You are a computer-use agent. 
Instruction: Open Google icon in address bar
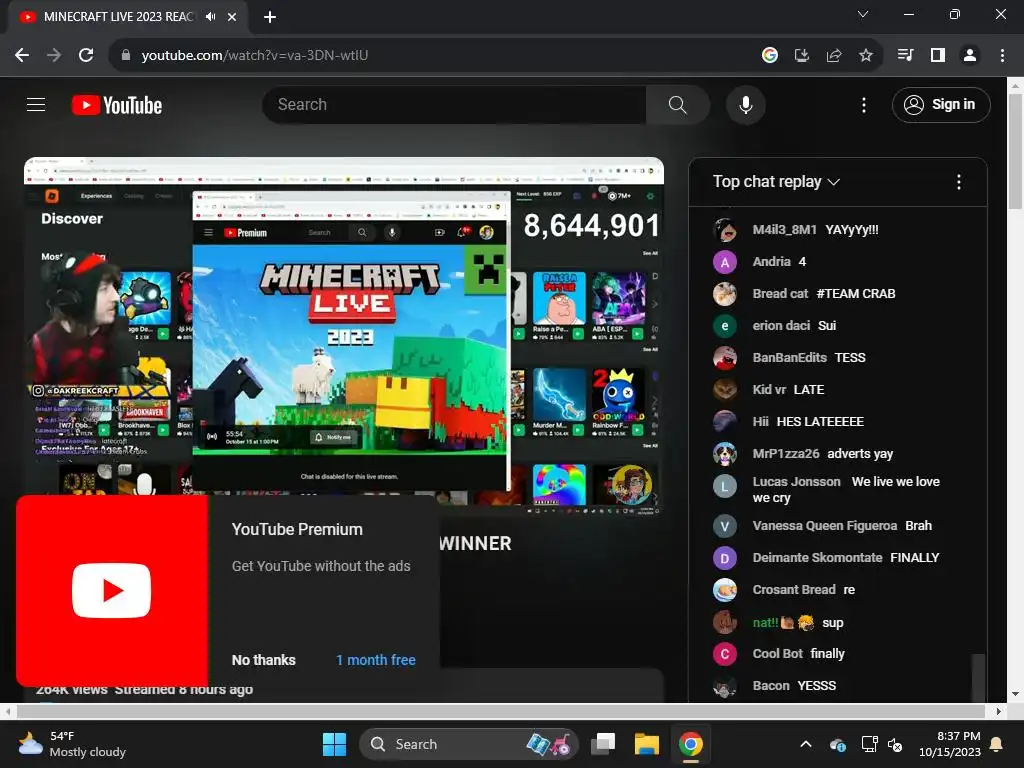tap(769, 56)
